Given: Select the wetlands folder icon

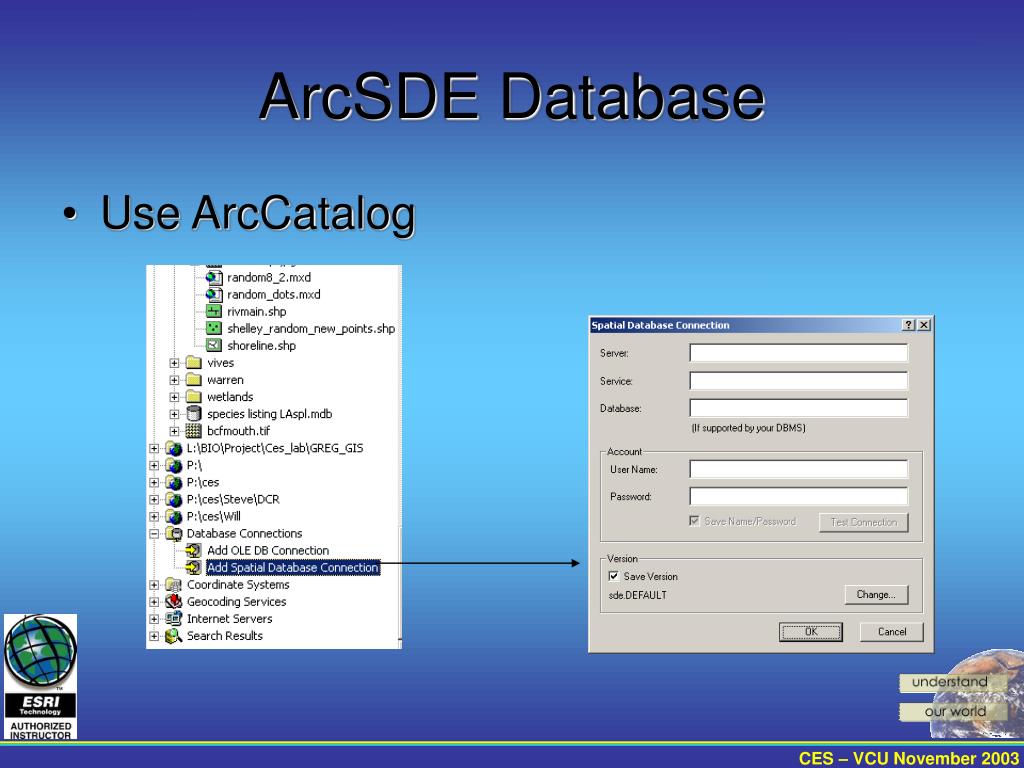Looking at the screenshot, I should 193,396.
